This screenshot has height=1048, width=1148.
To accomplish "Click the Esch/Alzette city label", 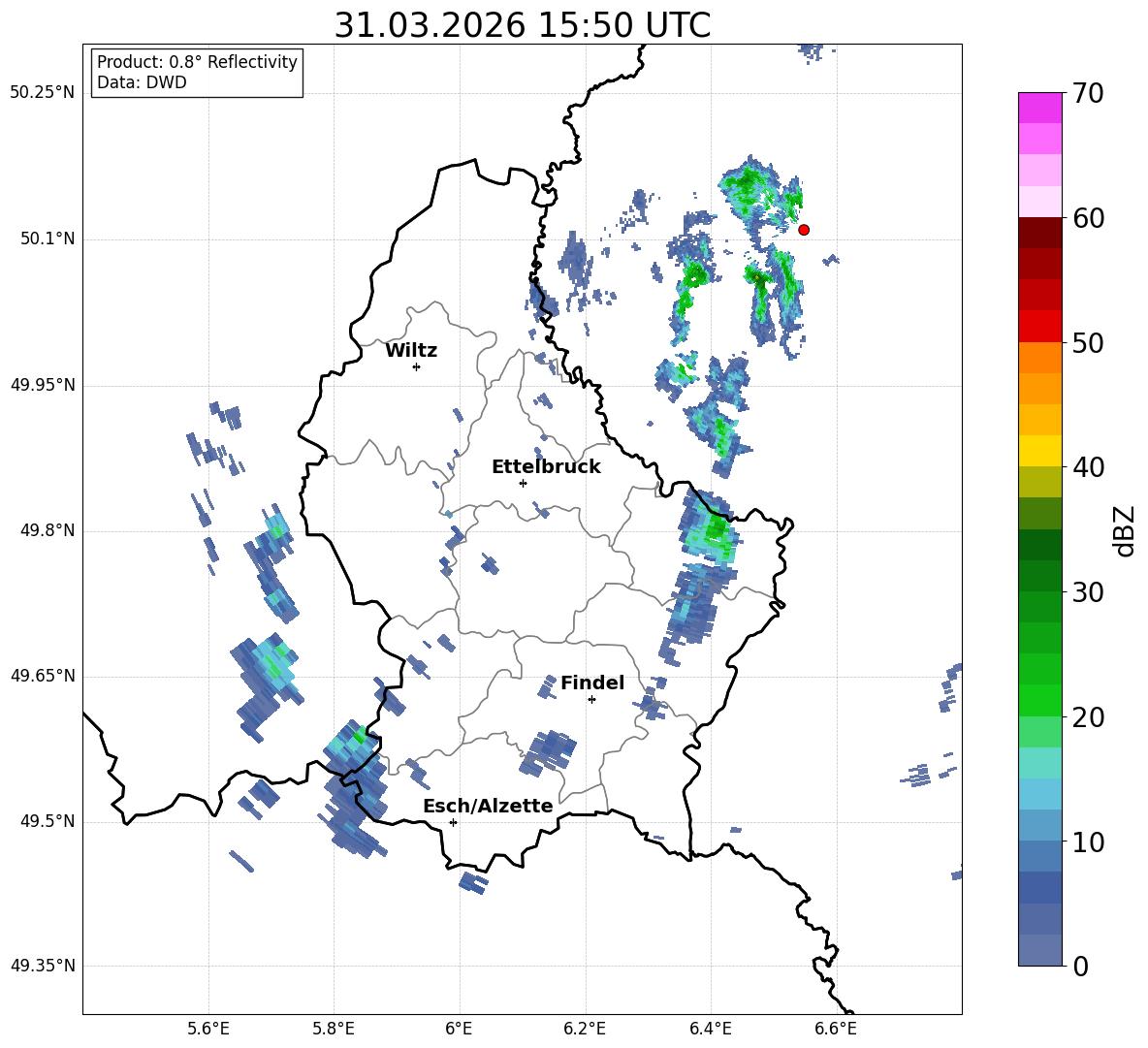I will pyautogui.click(x=488, y=806).
